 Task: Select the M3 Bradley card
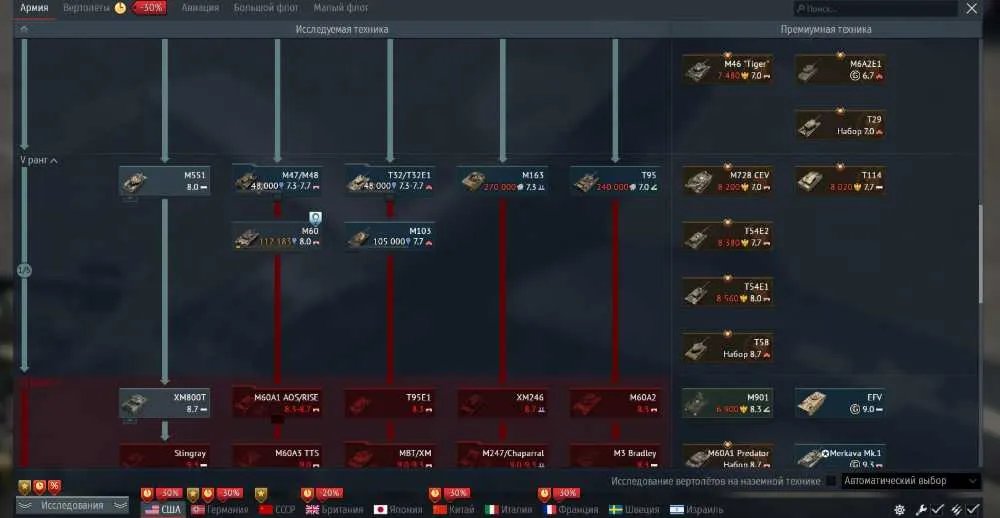[x=615, y=456]
